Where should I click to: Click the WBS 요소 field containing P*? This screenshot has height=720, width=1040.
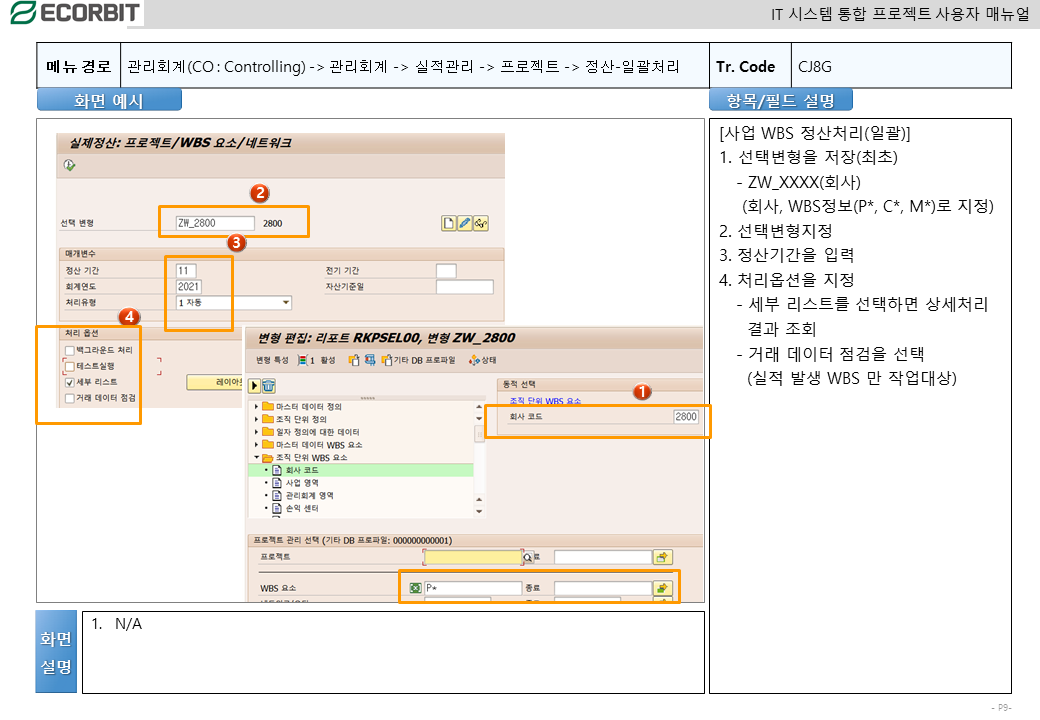pos(473,588)
